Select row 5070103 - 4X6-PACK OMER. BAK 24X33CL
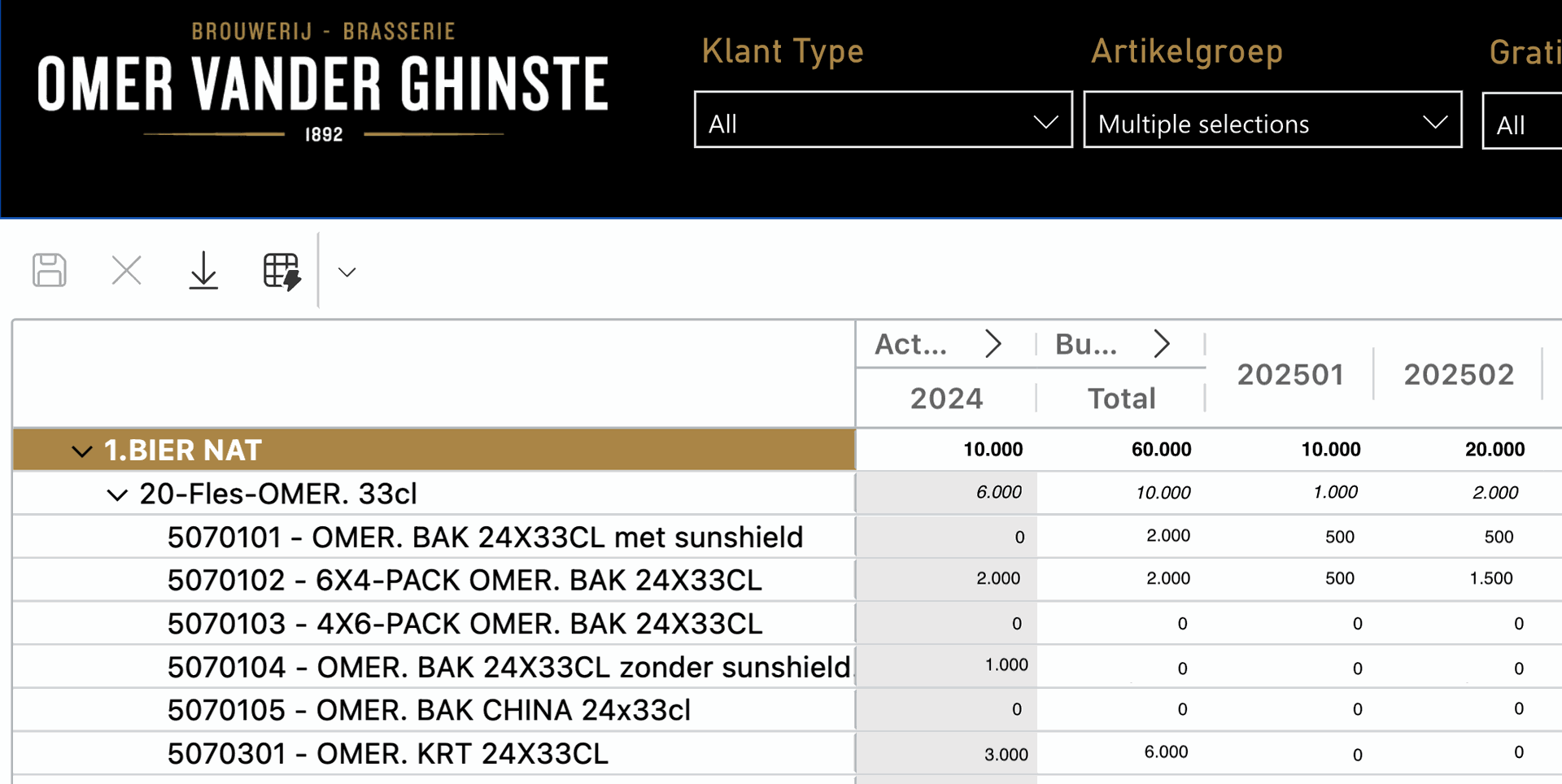1562x784 pixels. coord(465,624)
